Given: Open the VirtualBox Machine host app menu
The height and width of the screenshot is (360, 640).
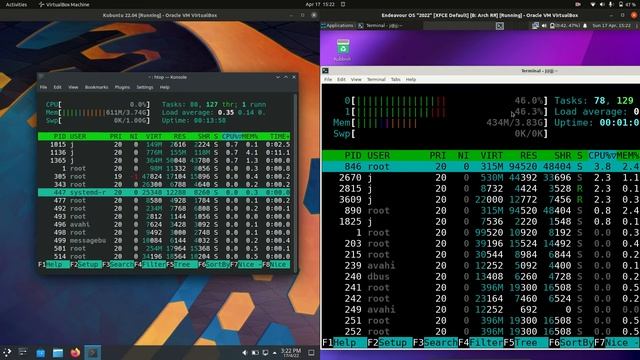Looking at the screenshot, I should click(64, 4).
